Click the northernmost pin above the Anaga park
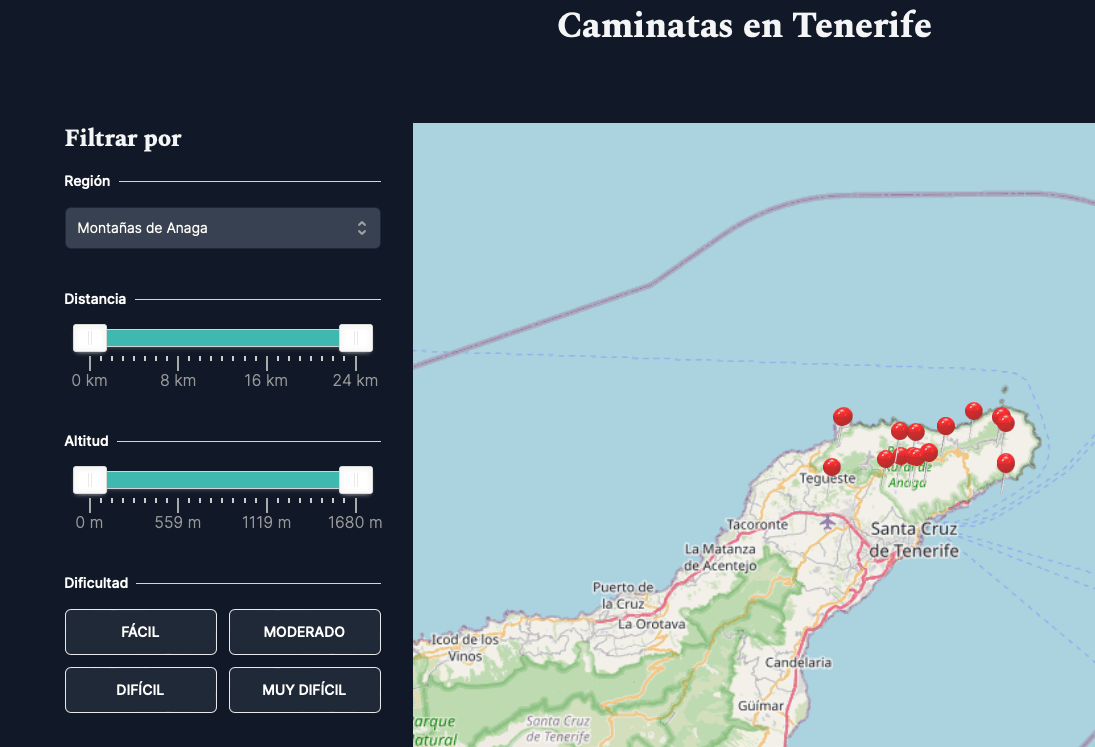 973,410
